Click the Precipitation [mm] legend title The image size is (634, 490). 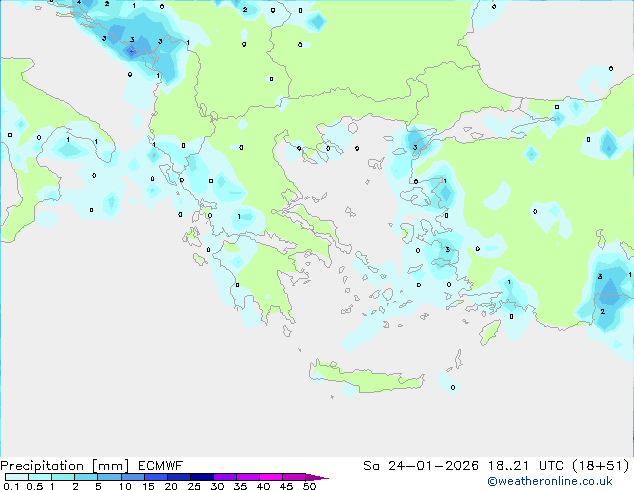[x=66, y=465]
